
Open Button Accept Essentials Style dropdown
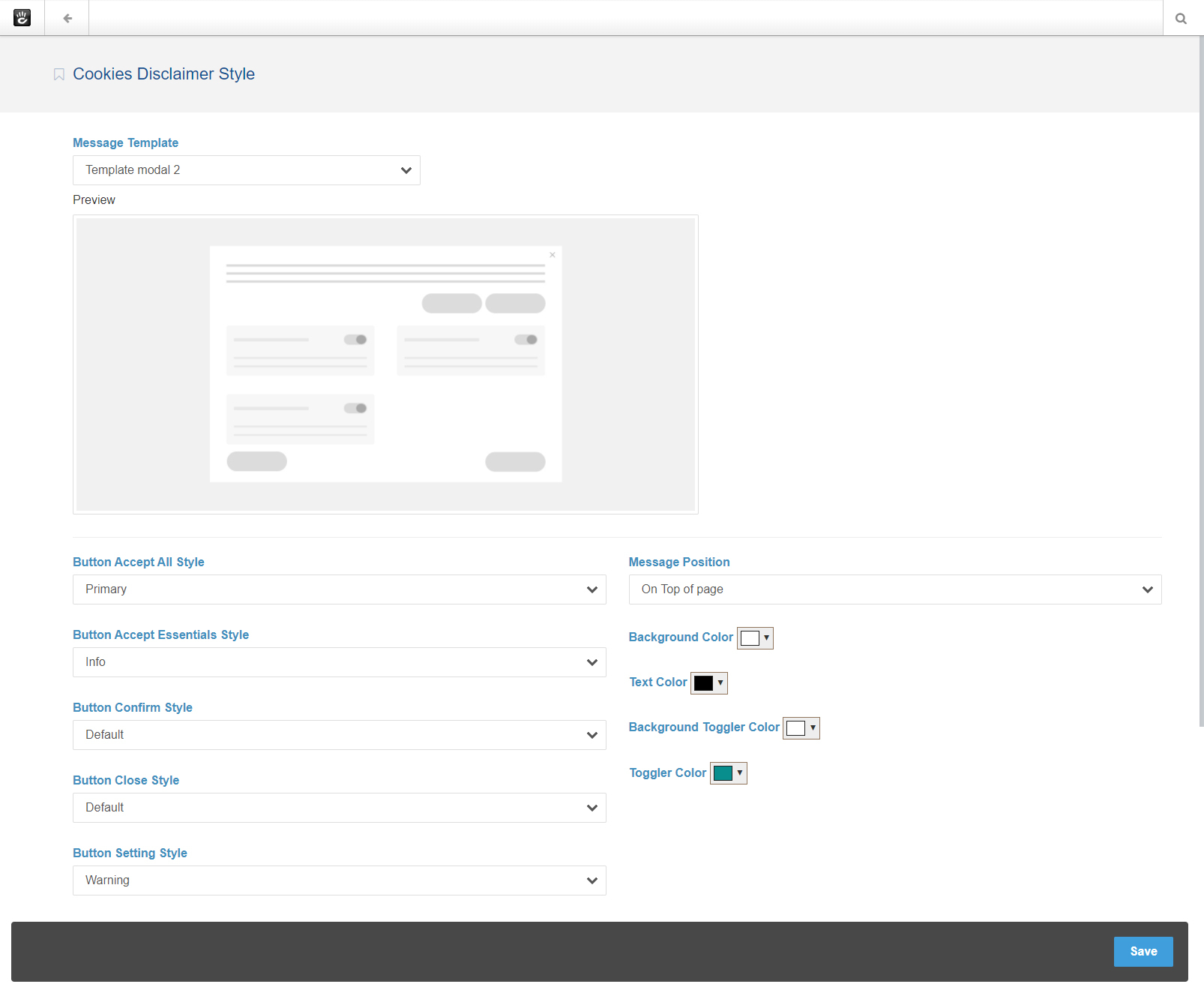339,662
